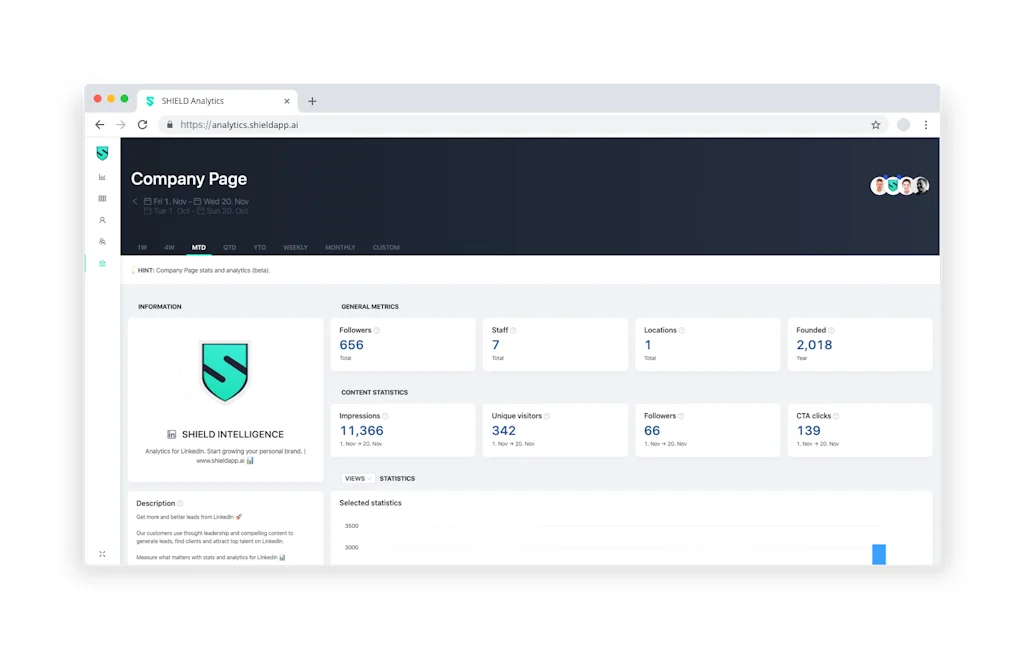Select the SHIELD logo avatar at top right
The image size is (1024, 649).
pos(893,185)
